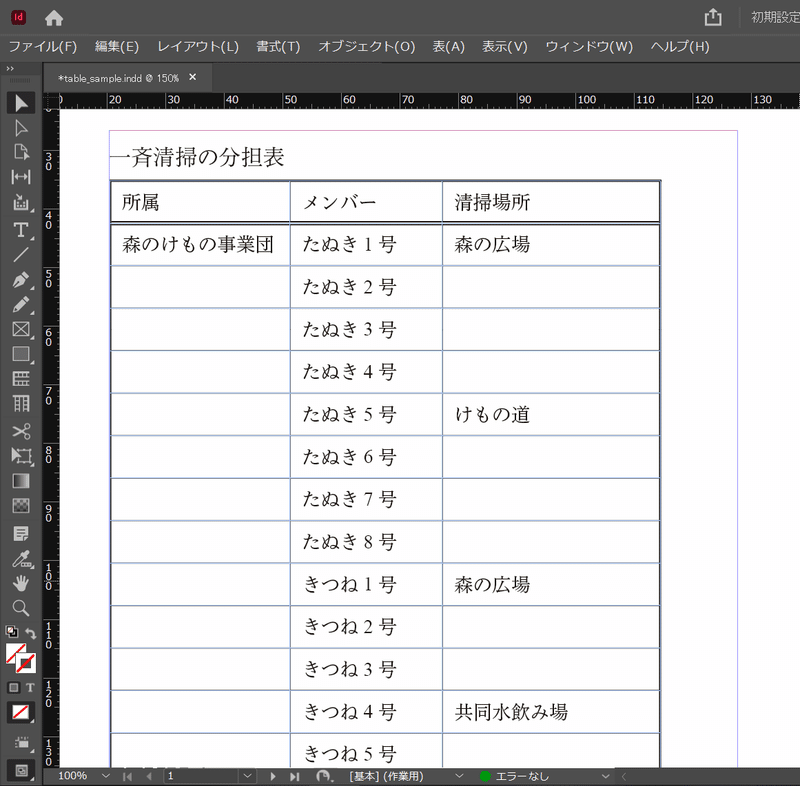This screenshot has width=800, height=786.
Task: Select the Pen tool
Action: pos(21,280)
